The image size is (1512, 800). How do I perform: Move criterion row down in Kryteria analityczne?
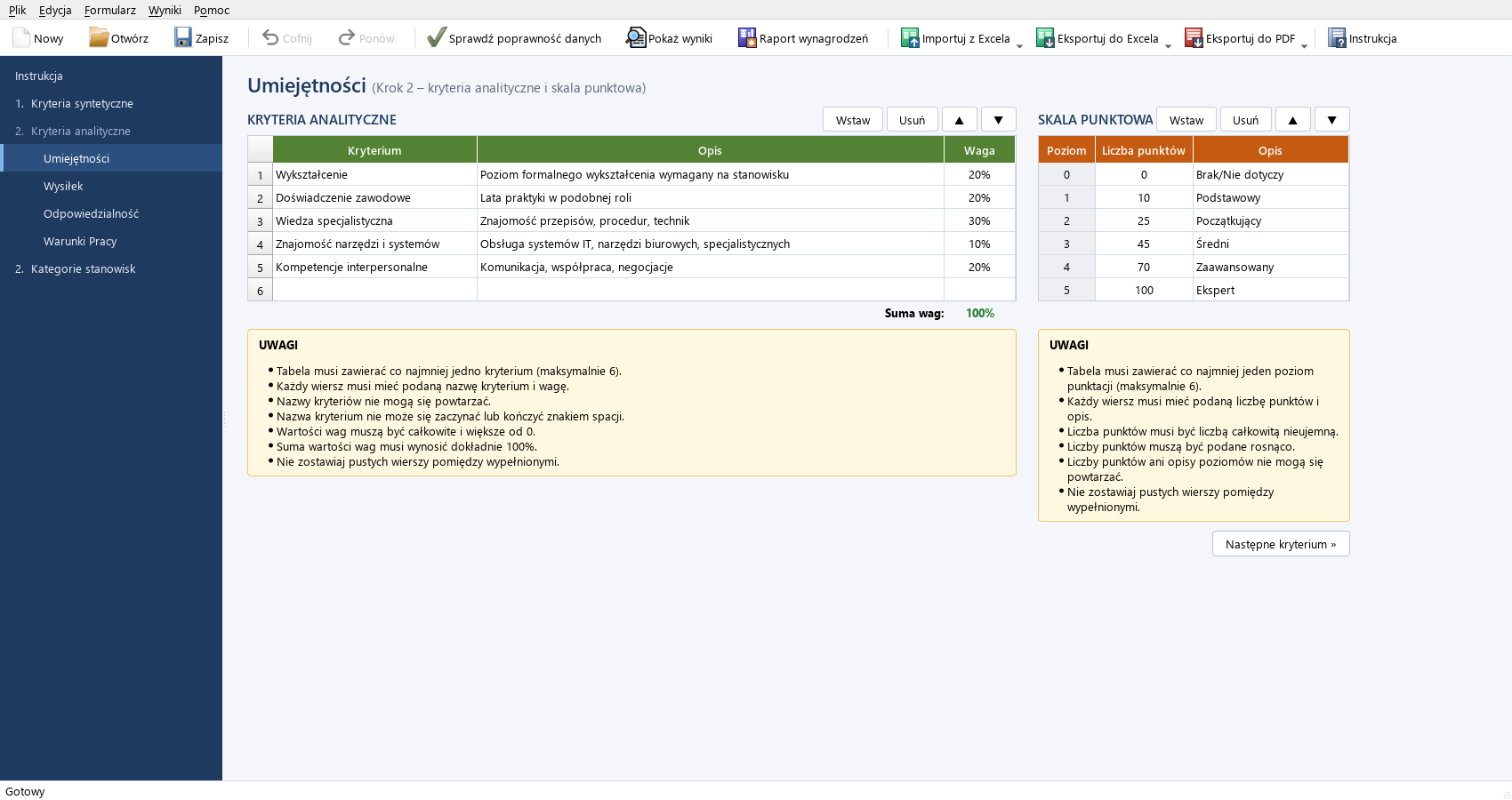[999, 120]
